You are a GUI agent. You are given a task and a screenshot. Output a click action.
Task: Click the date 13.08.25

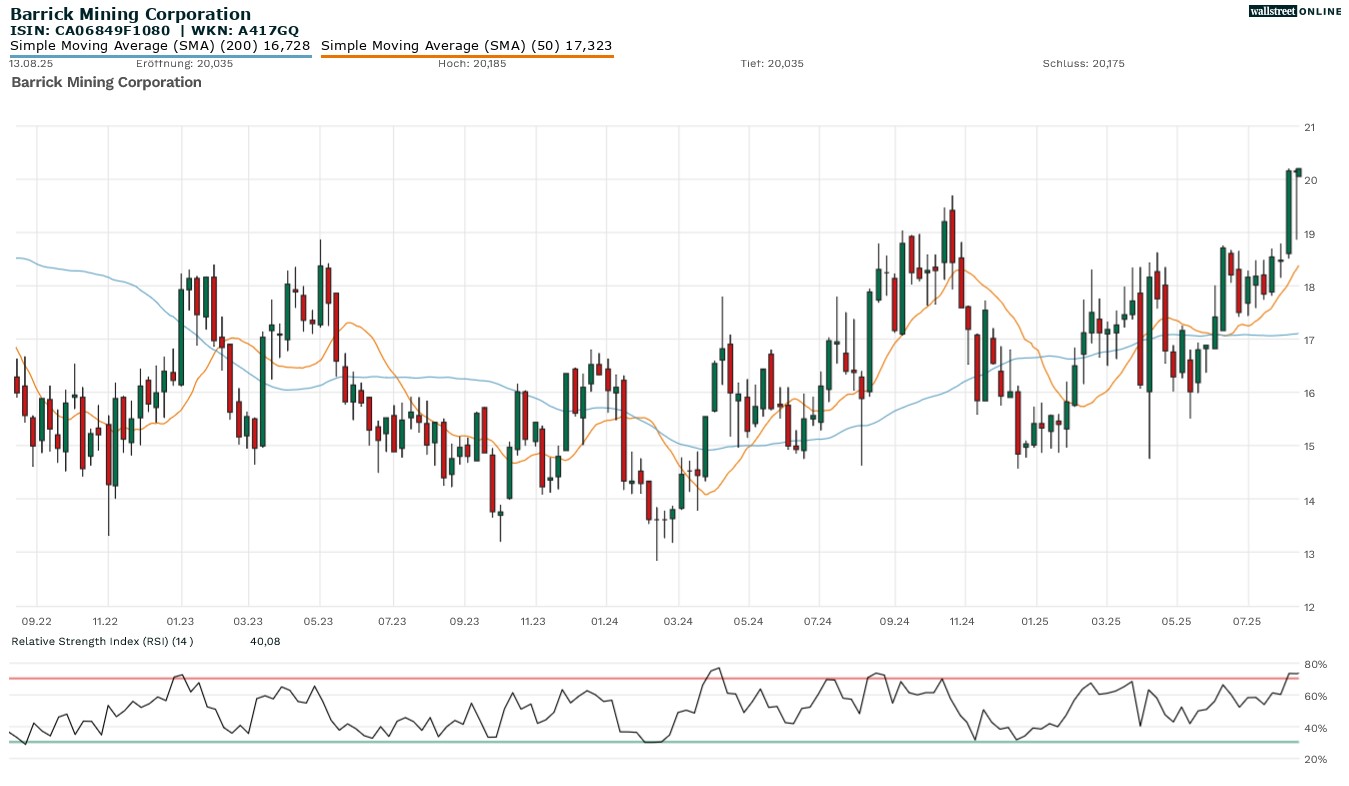click(30, 64)
